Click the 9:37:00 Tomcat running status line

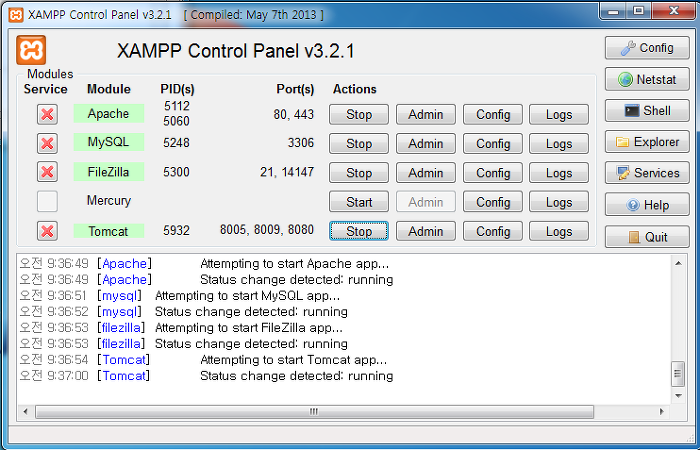point(206,376)
